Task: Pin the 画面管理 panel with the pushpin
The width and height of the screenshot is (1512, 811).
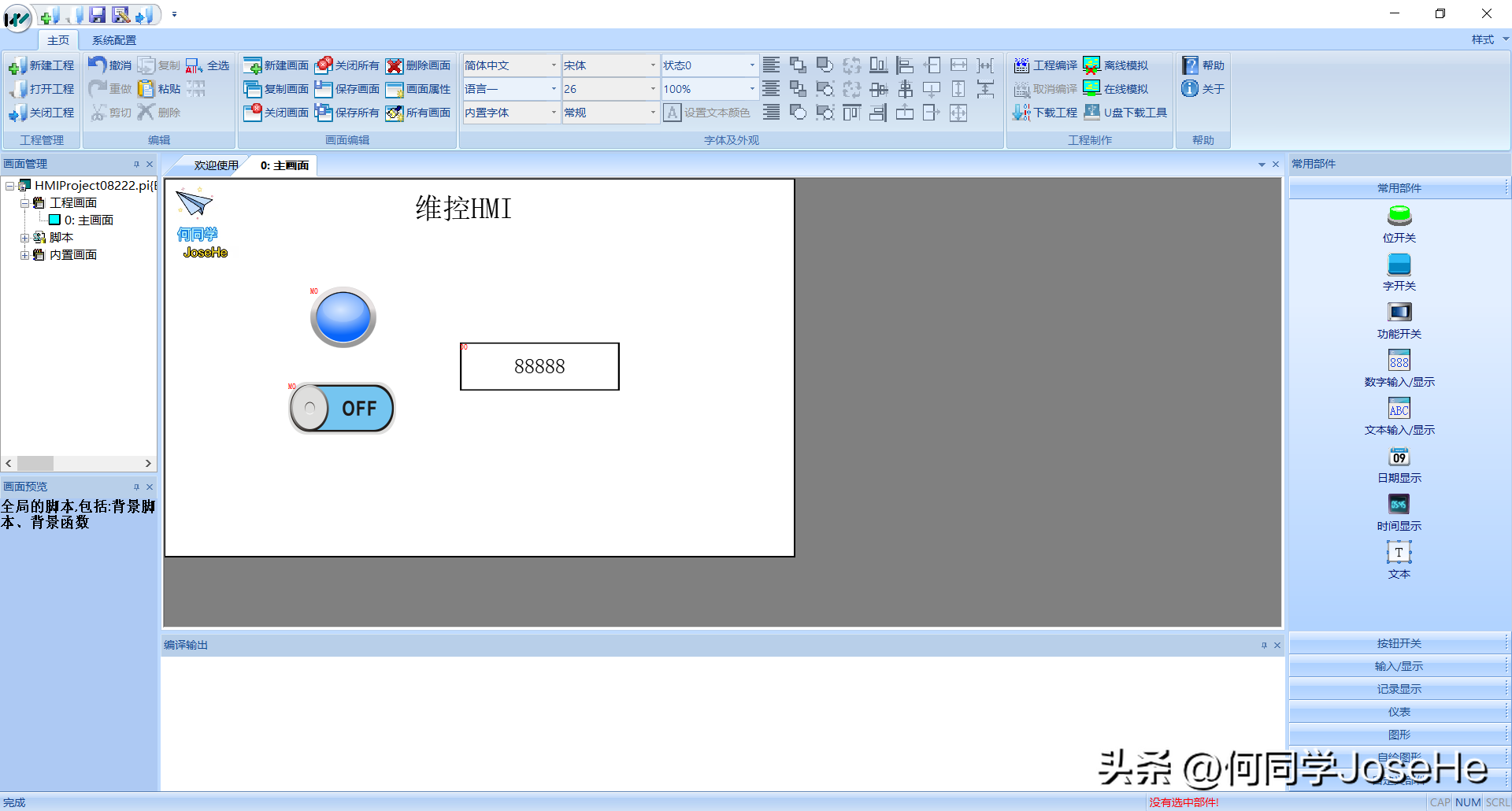Action: pos(136,165)
